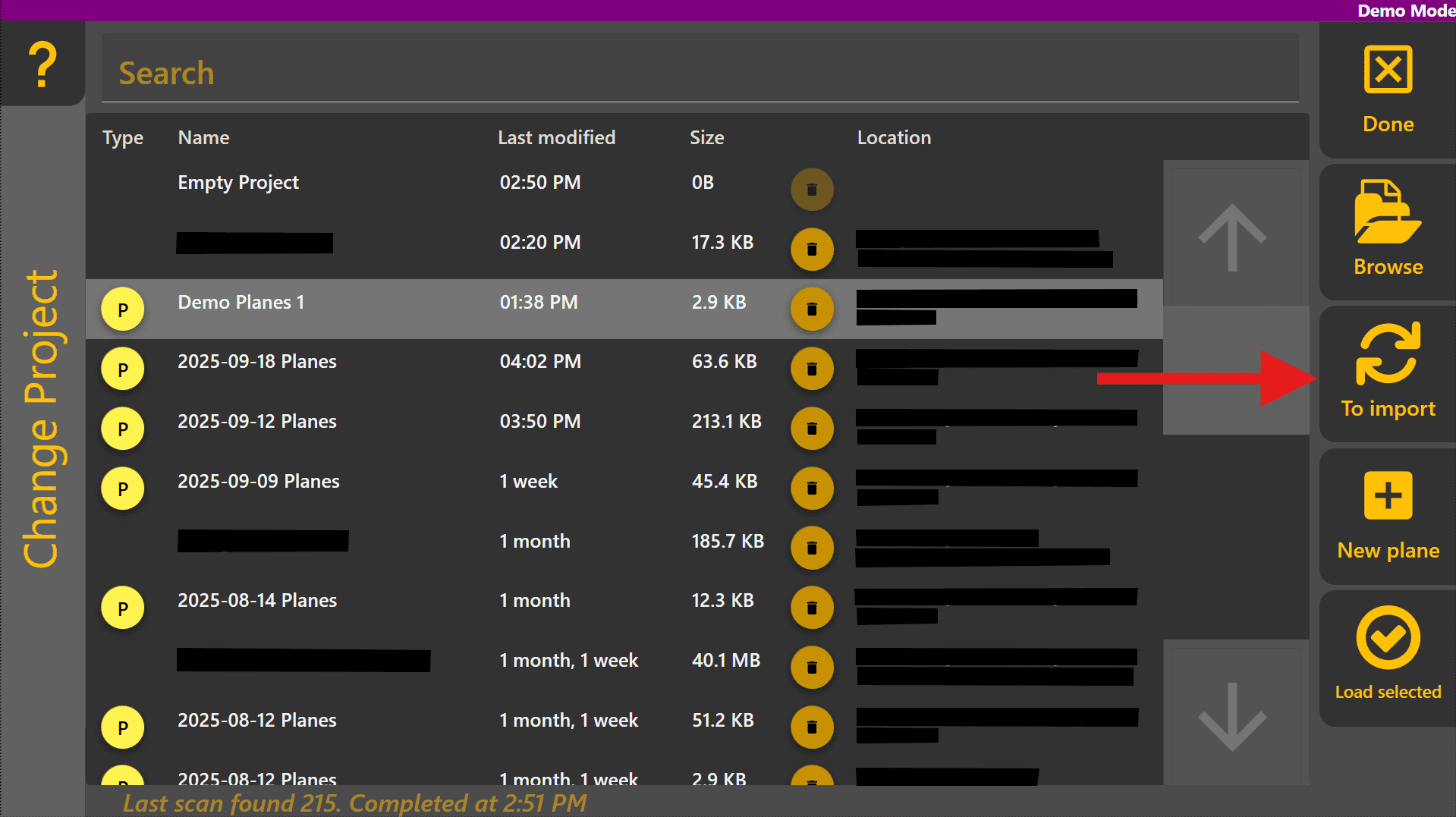The height and width of the screenshot is (817, 1456).
Task: Click the P type badge for 2025-08-12 Planes
Action: [x=123, y=727]
